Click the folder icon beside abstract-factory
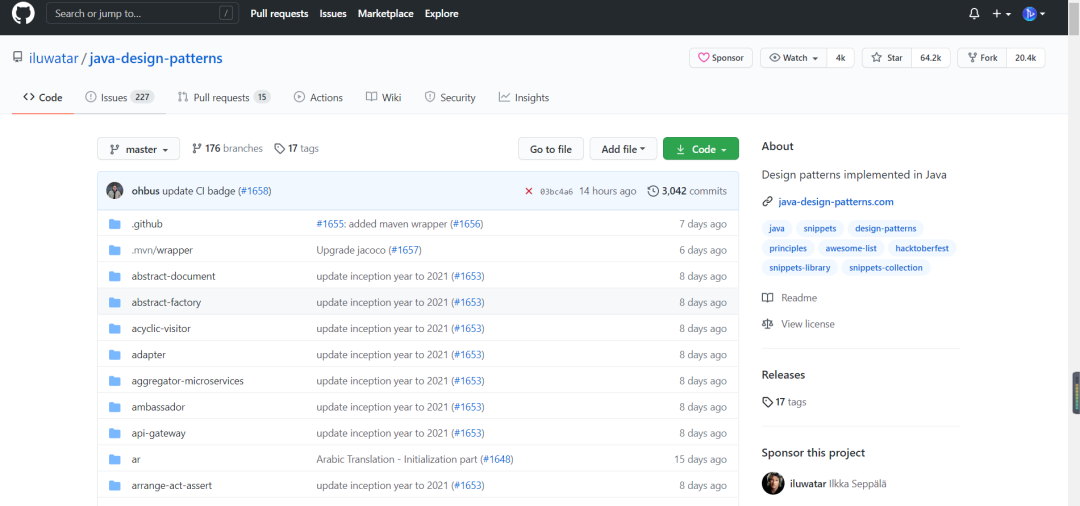 (114, 302)
